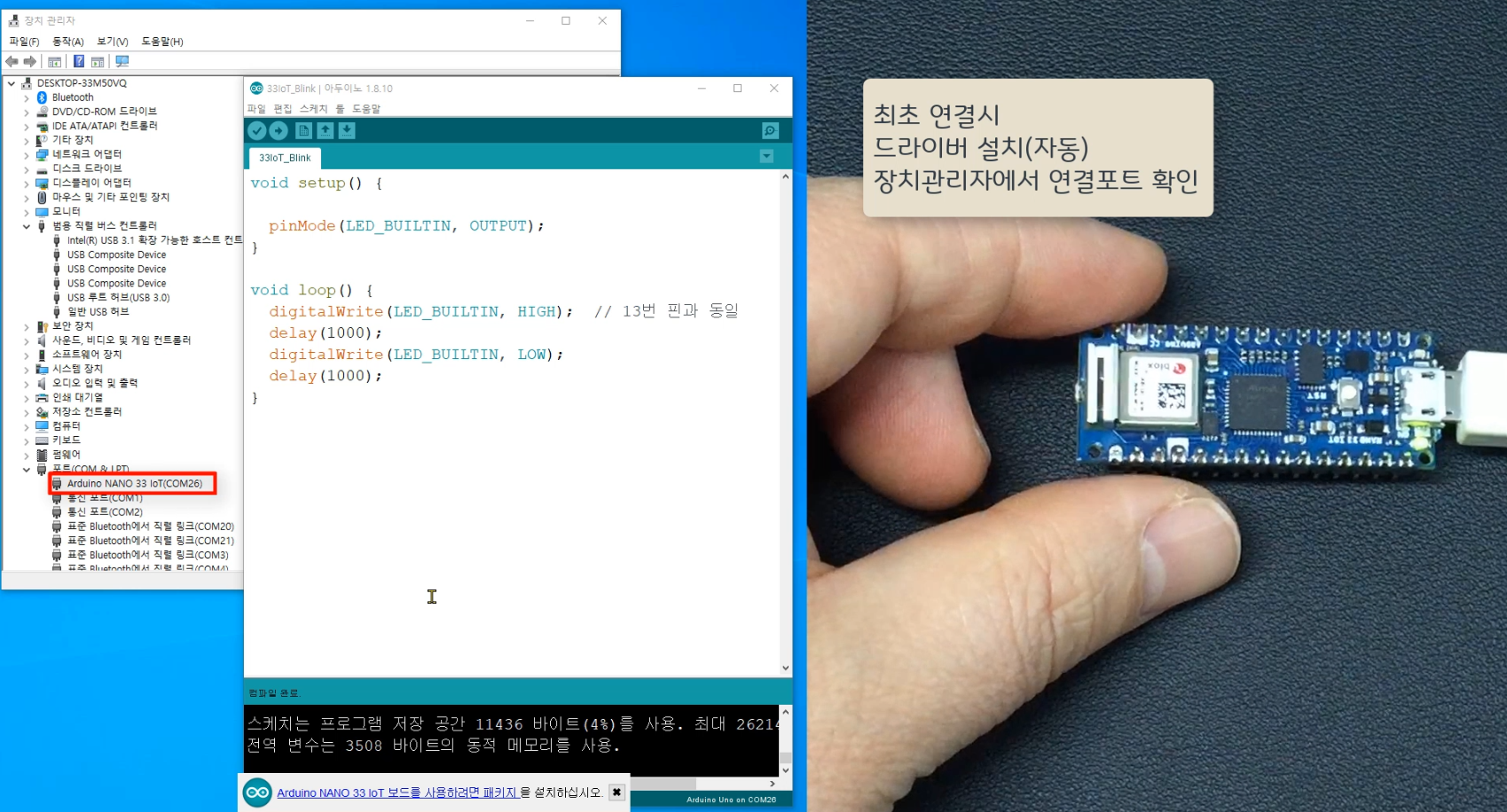This screenshot has height=812, width=1507.
Task: Select 통신 포트(COM2) in Device Manager
Action: (105, 512)
